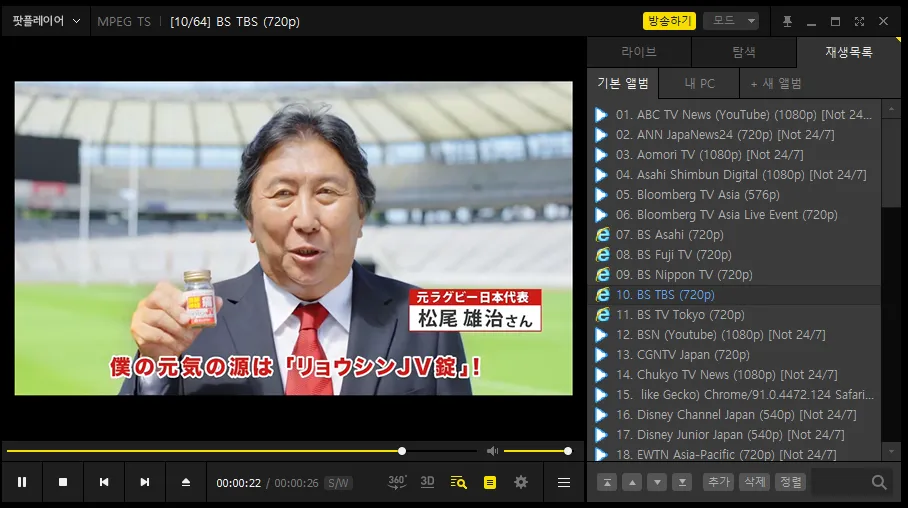Select 14. Chukyo TV News entry
Image resolution: width=908 pixels, height=508 pixels.
734,375
